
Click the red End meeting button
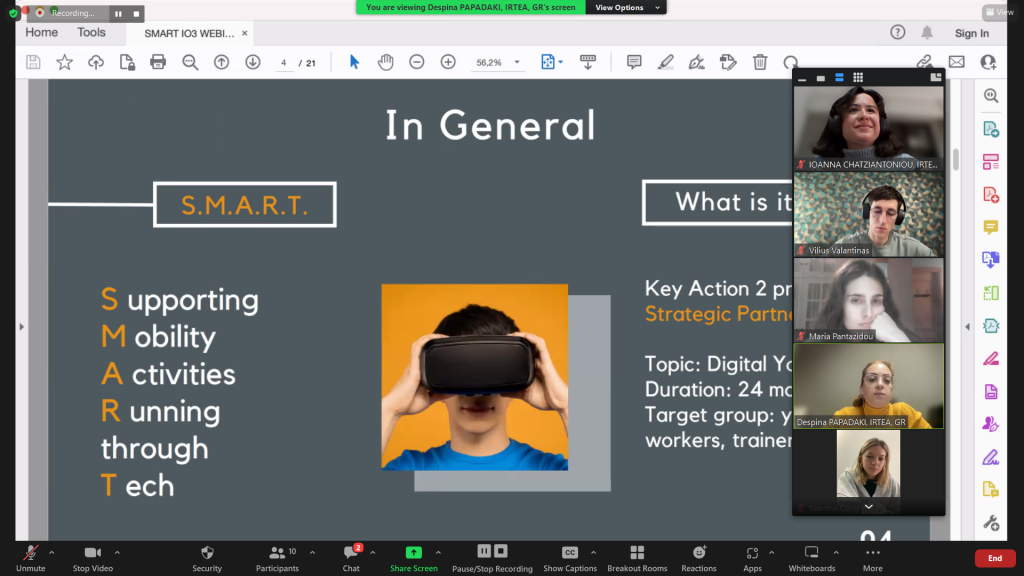pyautogui.click(x=994, y=558)
